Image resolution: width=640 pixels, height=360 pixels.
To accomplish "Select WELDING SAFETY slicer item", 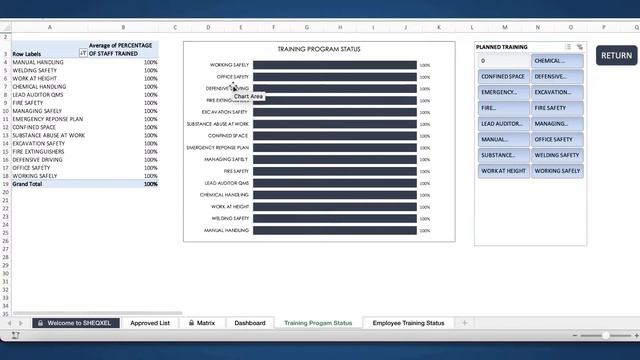I will click(x=557, y=155).
